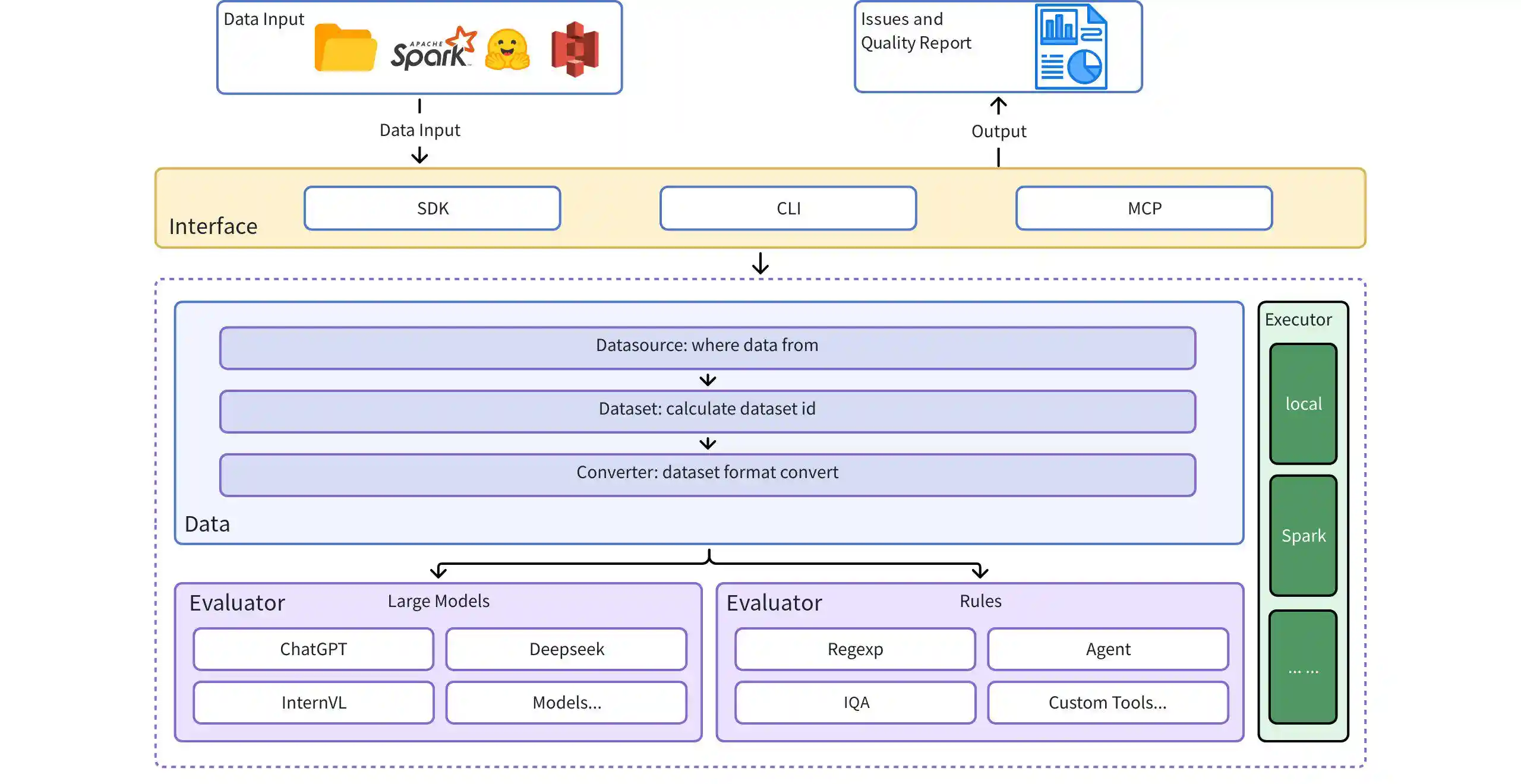
Task: Select the MCP interface box
Action: click(1144, 208)
